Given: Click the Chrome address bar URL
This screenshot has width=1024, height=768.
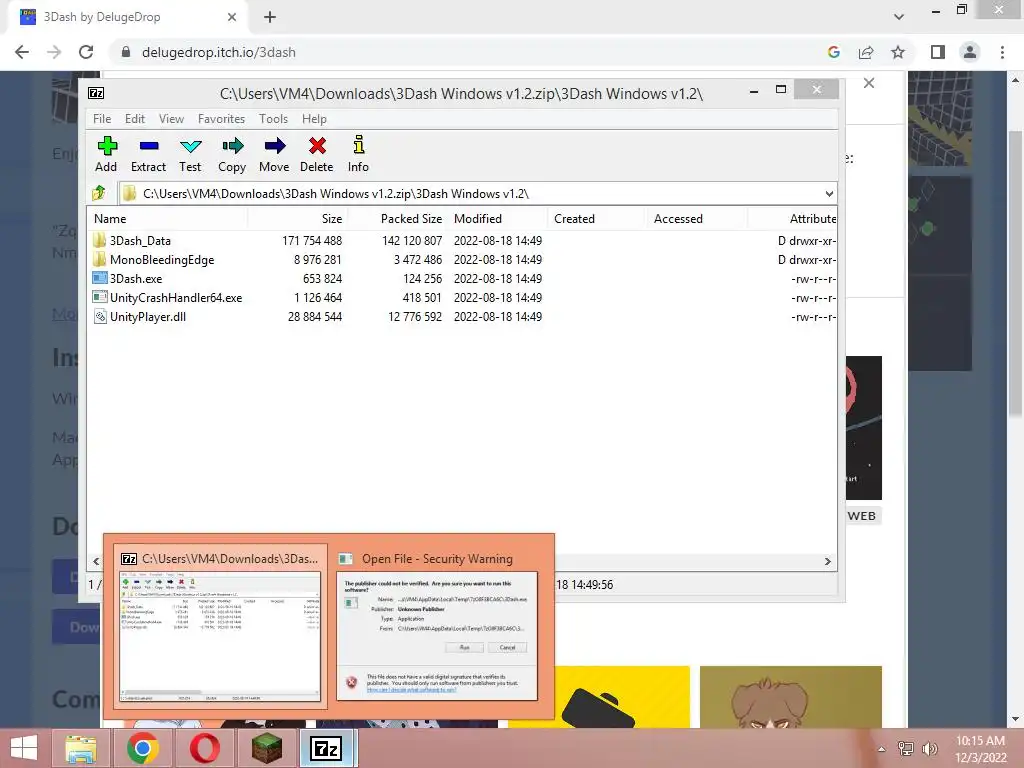Looking at the screenshot, I should point(219,52).
